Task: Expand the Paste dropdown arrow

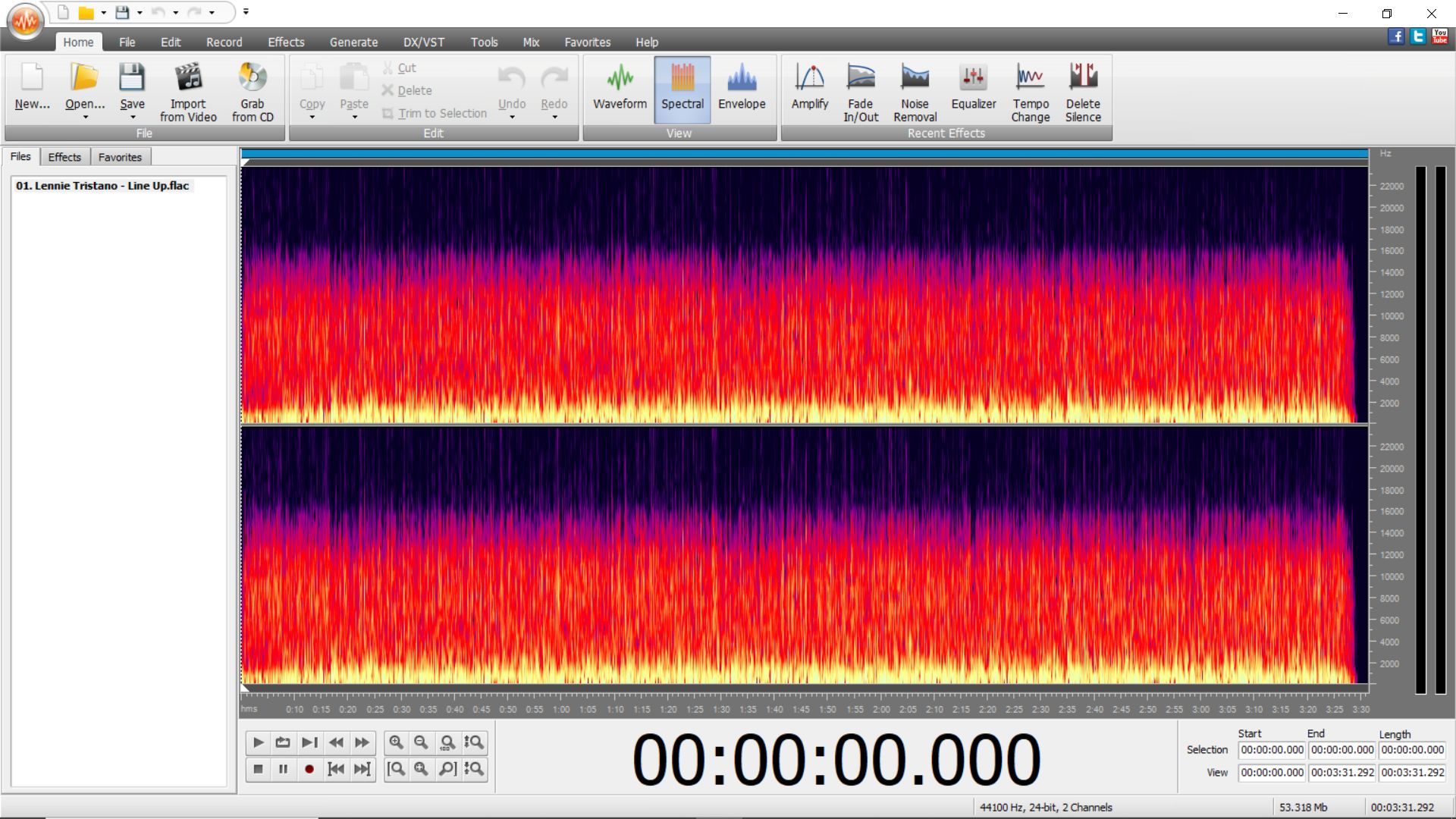Action: 354,117
